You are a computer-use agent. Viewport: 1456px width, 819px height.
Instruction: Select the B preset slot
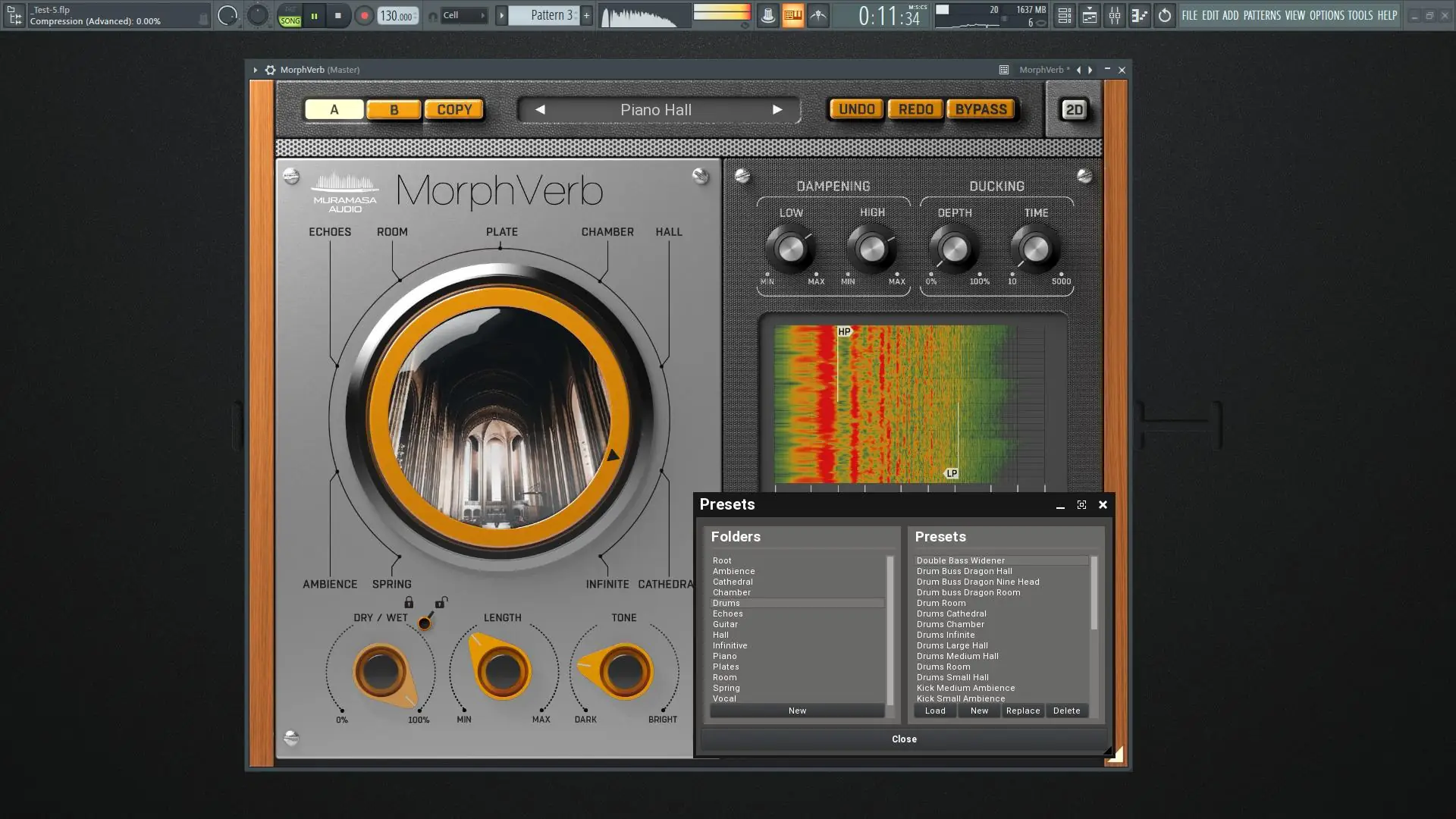[x=394, y=110]
